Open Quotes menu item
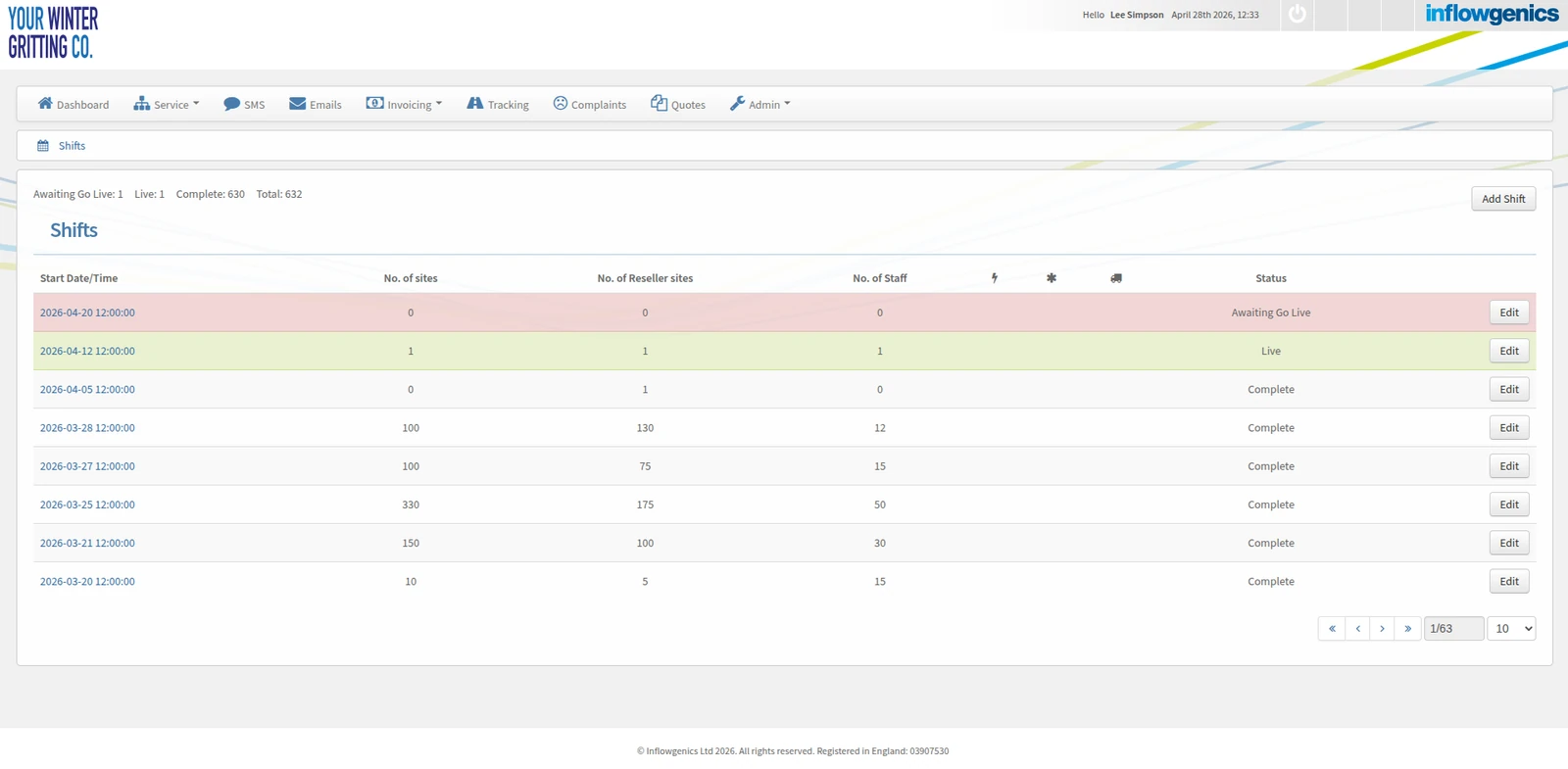Viewport: 1568px width, 769px height. [678, 104]
